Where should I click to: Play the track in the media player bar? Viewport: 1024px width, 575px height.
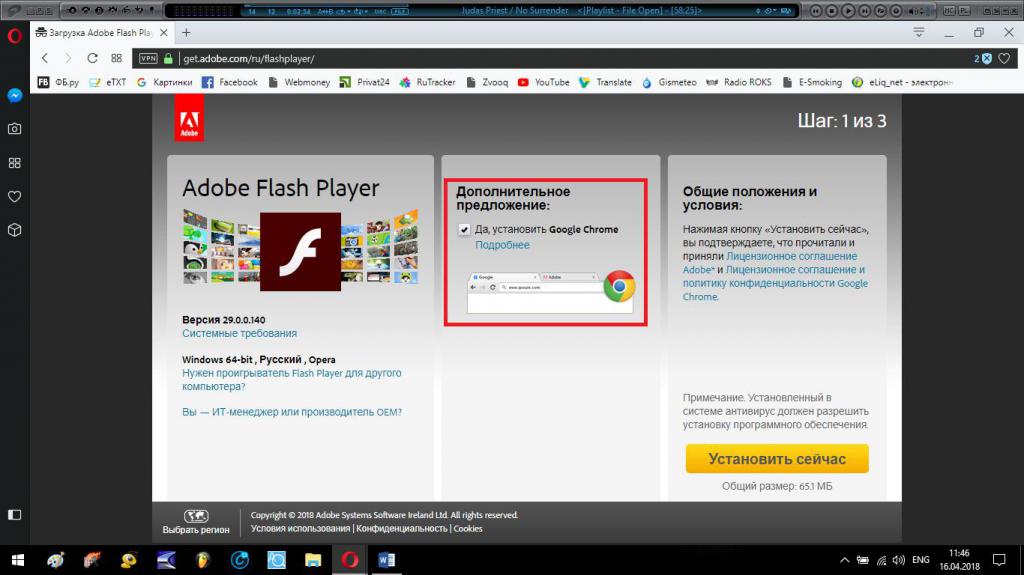[848, 10]
